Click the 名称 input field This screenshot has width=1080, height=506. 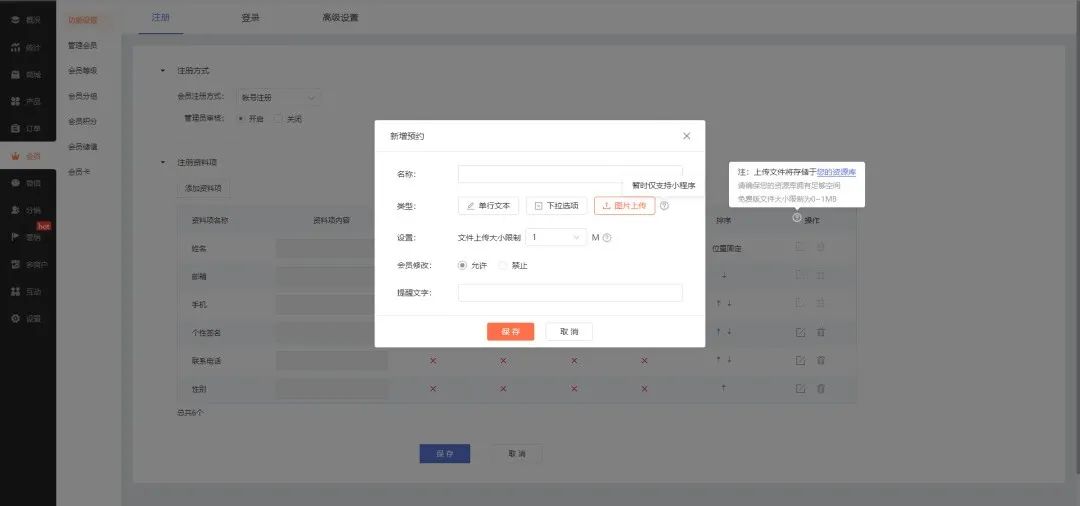[x=570, y=174]
